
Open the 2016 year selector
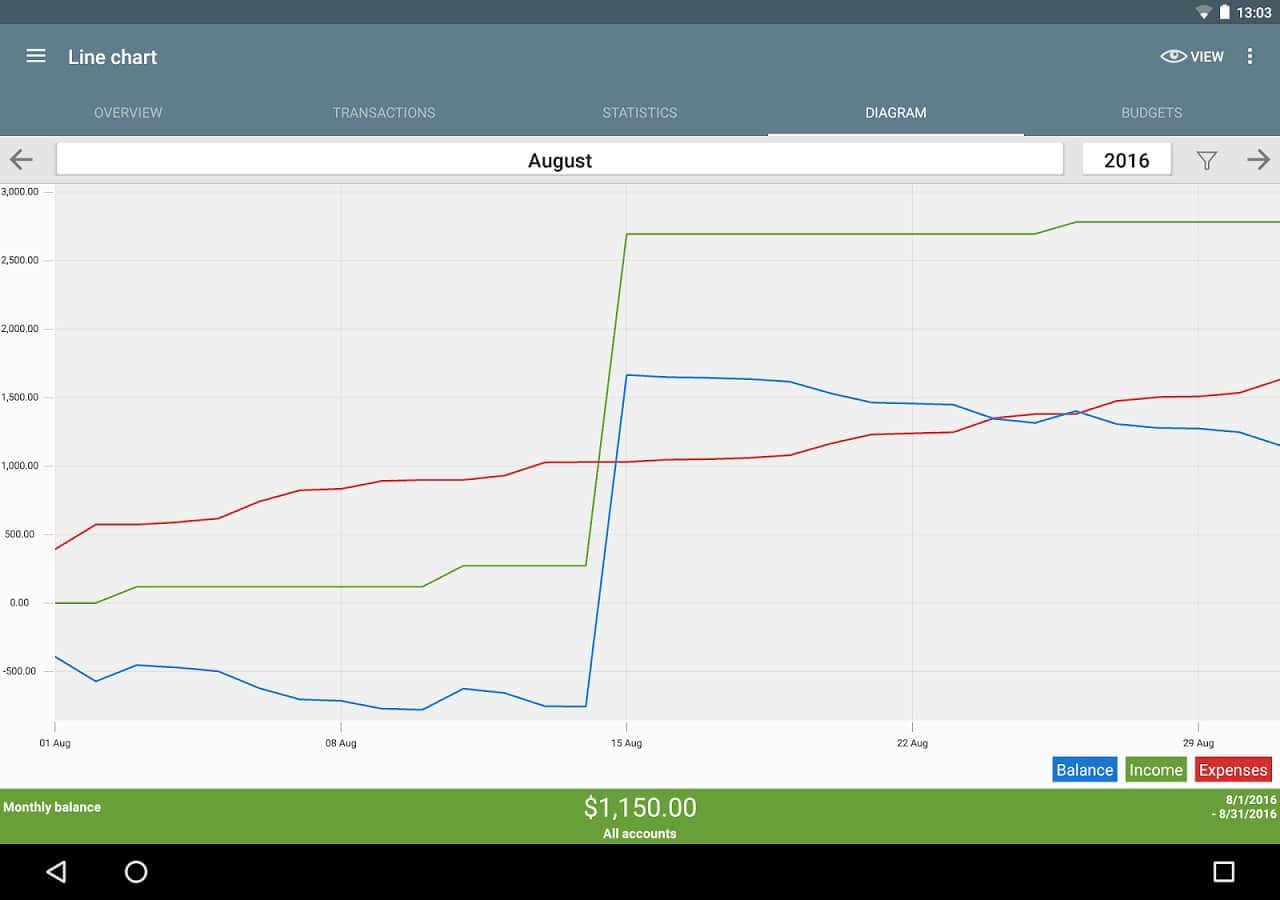tap(1126, 160)
